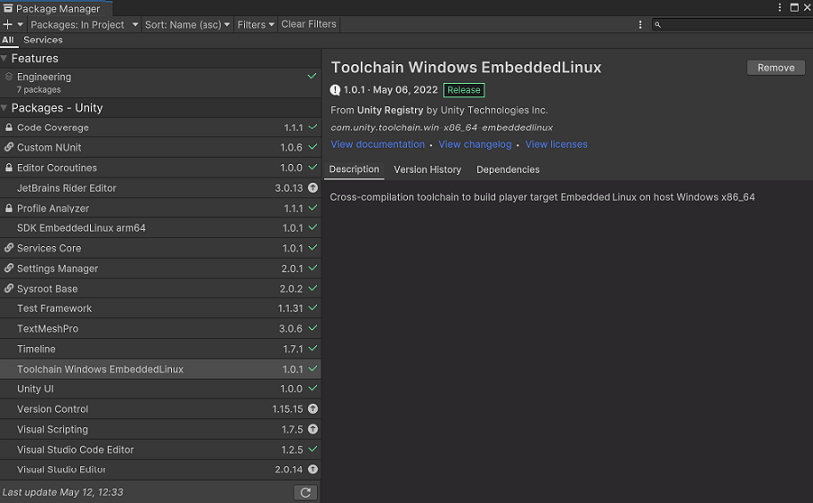Click the plus icon to add package
The image size is (813, 503).
tap(8, 24)
